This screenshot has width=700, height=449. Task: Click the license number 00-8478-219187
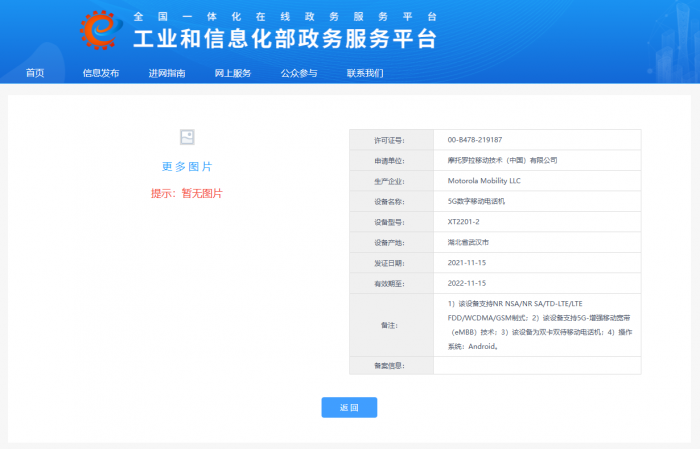point(475,140)
